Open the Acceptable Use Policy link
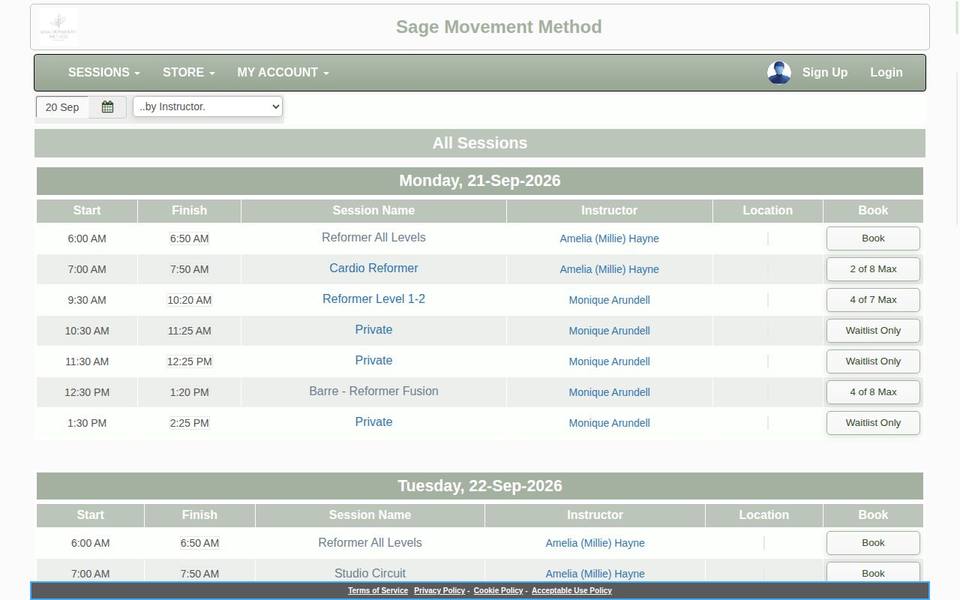Viewport: 960px width, 600px height. 572,591
